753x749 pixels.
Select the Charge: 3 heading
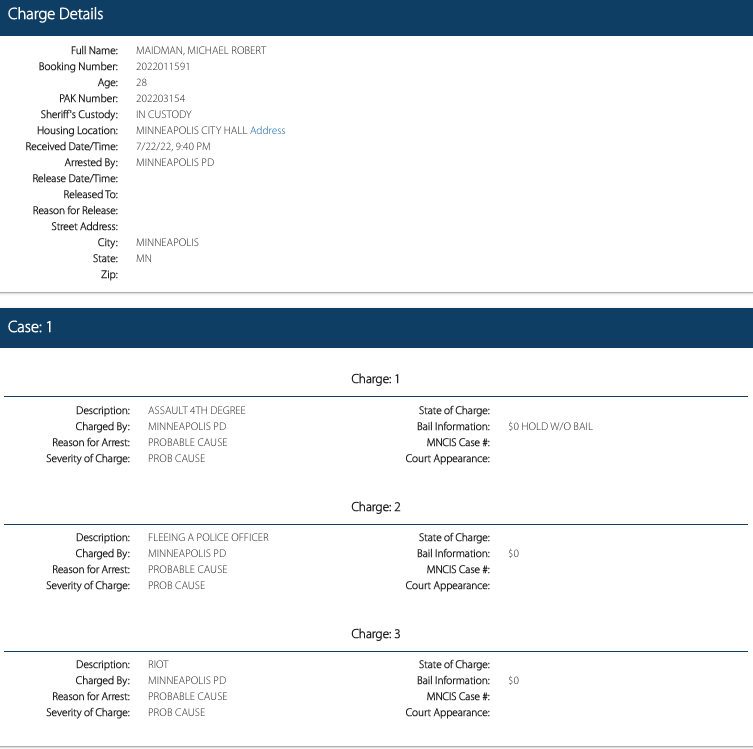tap(375, 634)
